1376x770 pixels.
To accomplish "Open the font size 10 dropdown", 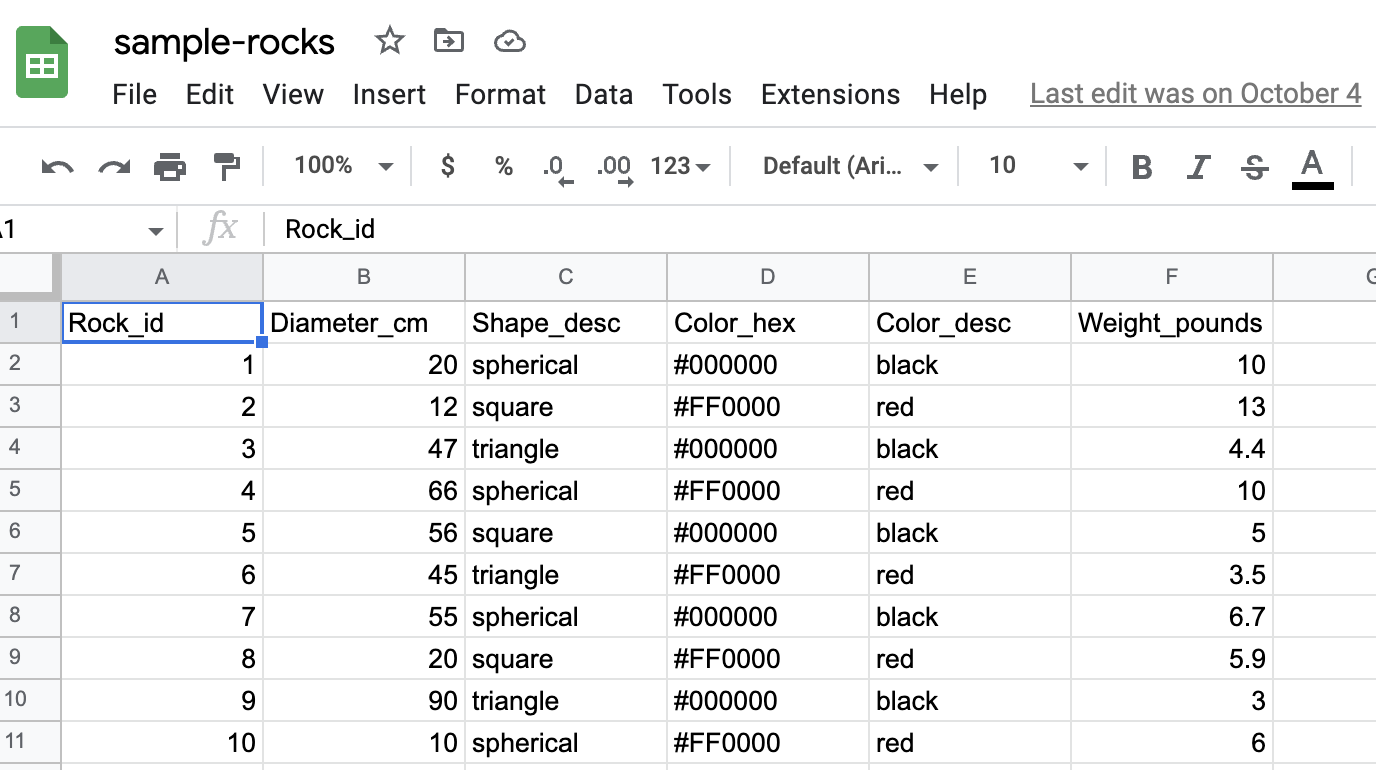I will click(1037, 166).
